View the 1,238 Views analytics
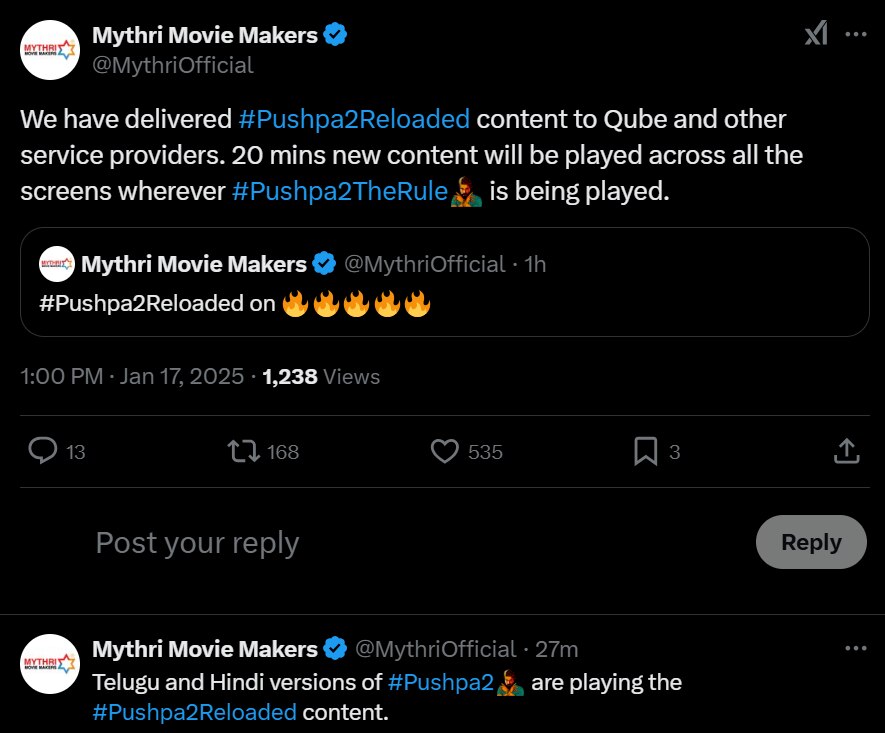 (321, 377)
